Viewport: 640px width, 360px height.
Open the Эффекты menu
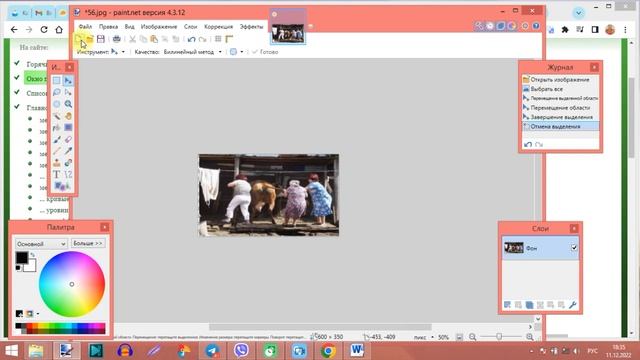point(251,27)
